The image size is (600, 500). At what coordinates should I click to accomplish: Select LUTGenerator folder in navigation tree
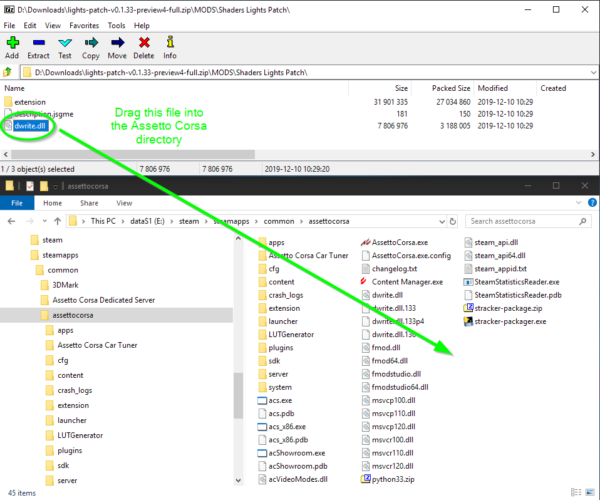point(74,435)
